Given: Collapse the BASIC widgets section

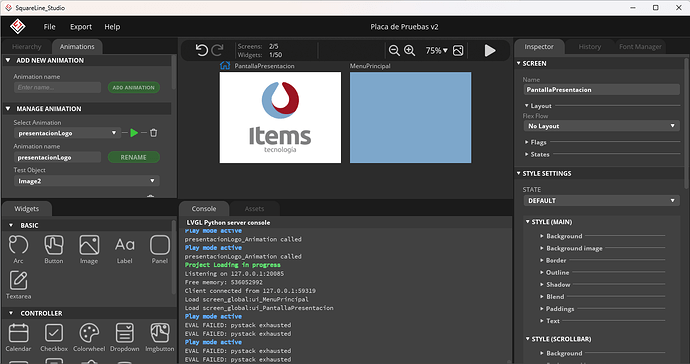Looking at the screenshot, I should coord(11,225).
